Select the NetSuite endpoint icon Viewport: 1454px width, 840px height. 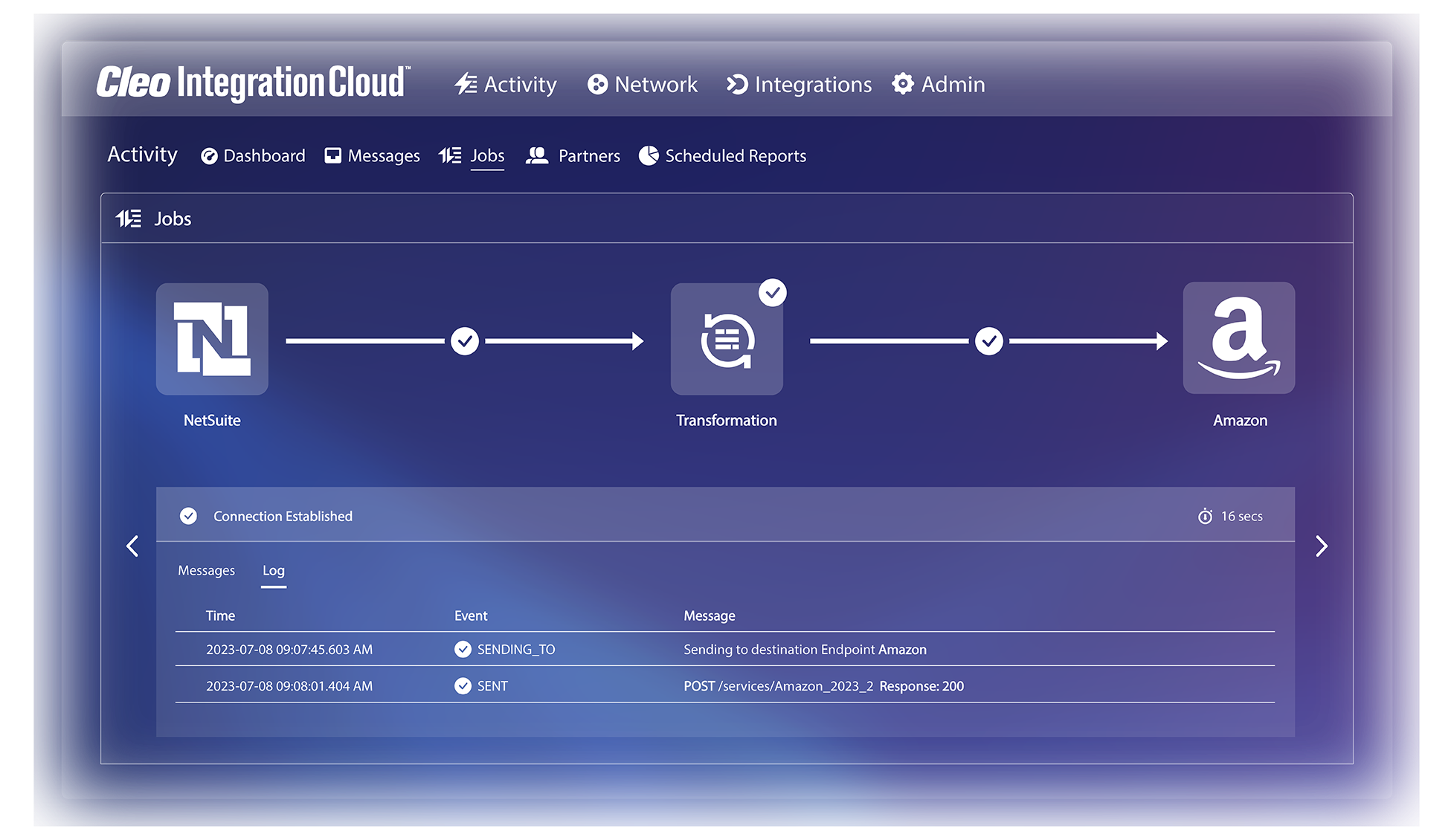click(x=211, y=338)
